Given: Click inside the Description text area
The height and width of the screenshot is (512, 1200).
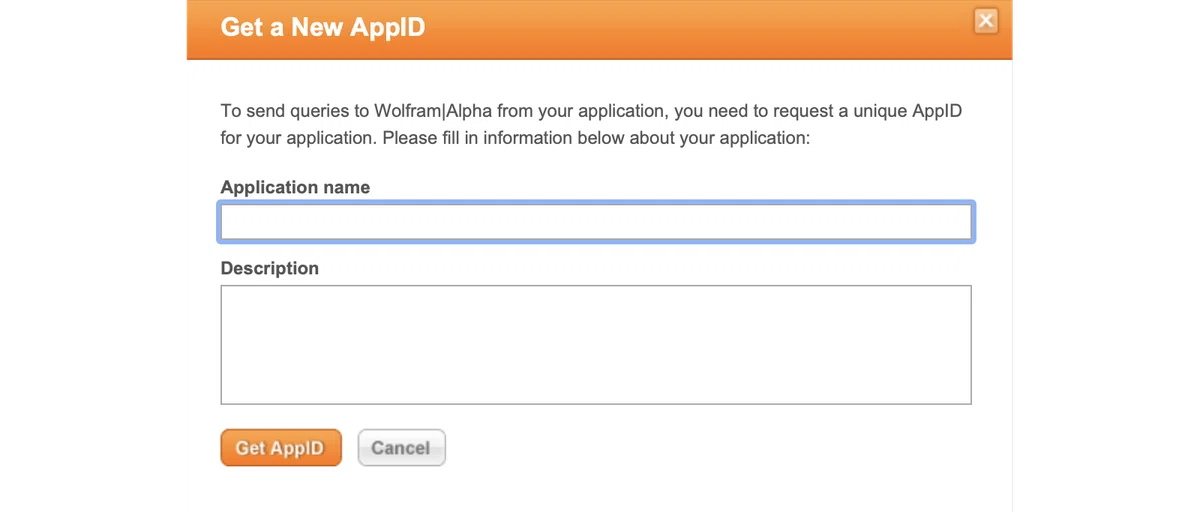Looking at the screenshot, I should pos(596,345).
